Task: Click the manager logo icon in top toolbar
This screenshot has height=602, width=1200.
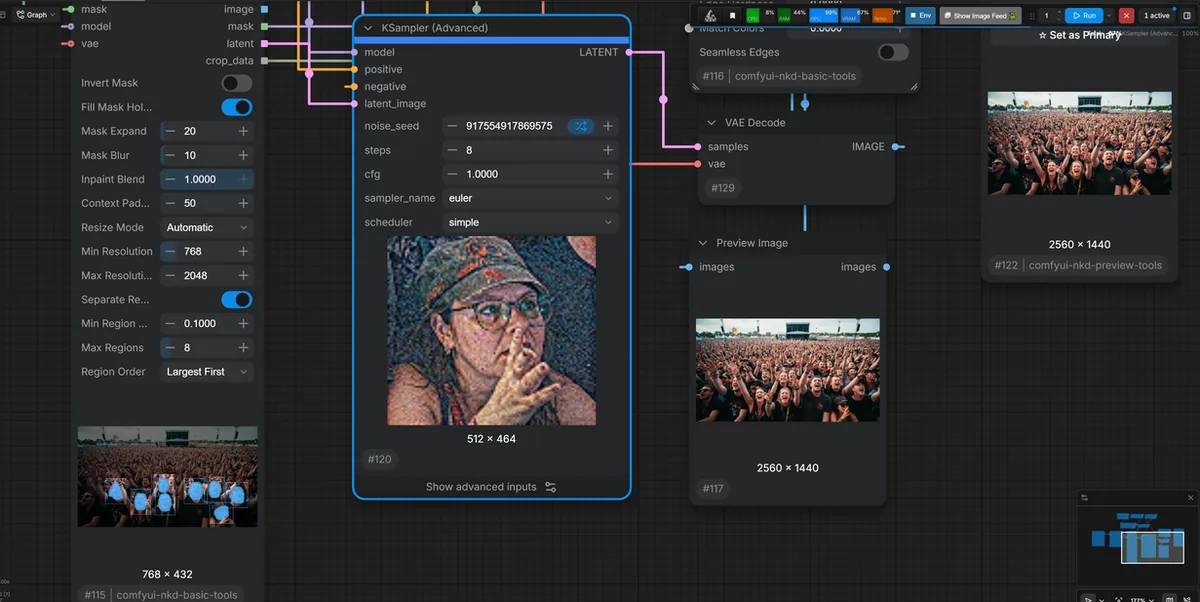Action: 709,16
